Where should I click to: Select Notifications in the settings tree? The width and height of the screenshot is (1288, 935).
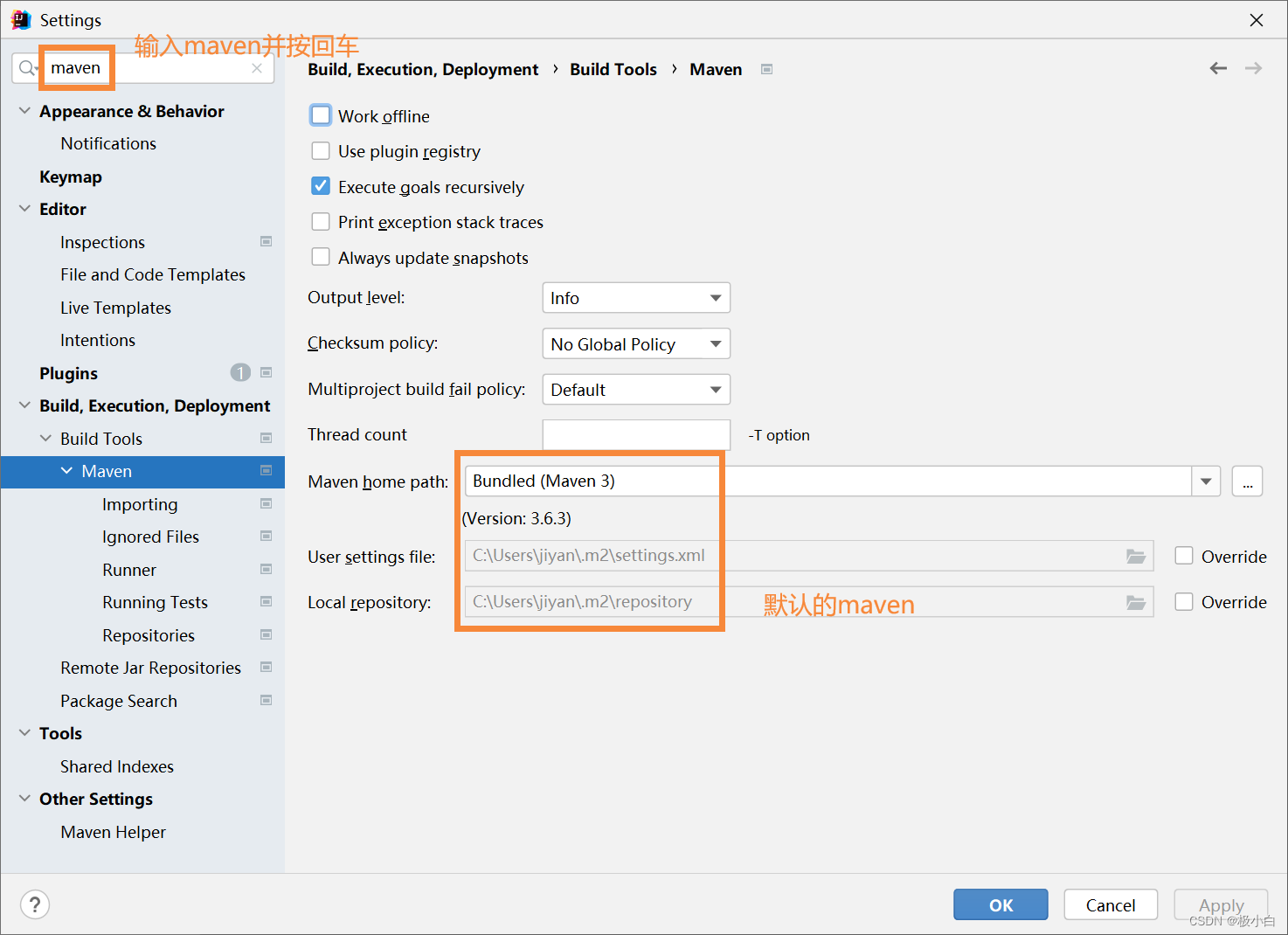(108, 143)
